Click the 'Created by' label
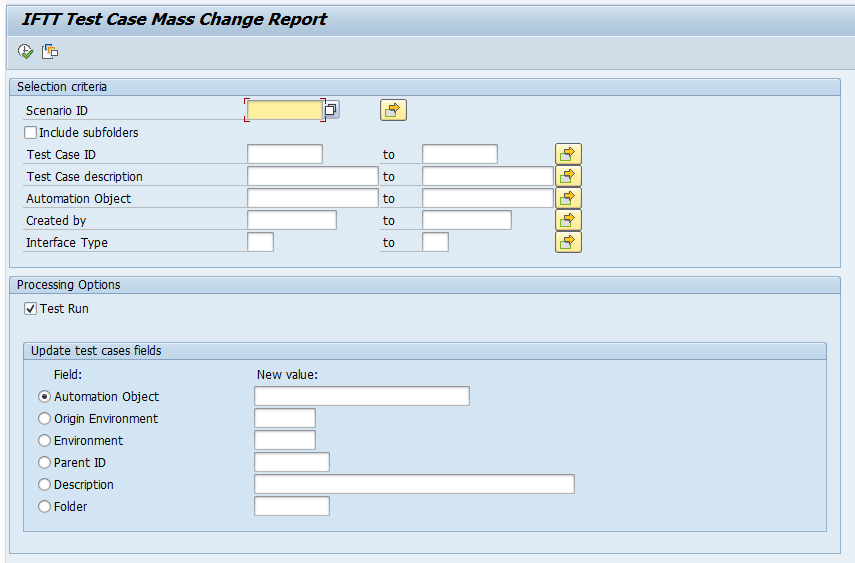 56,220
